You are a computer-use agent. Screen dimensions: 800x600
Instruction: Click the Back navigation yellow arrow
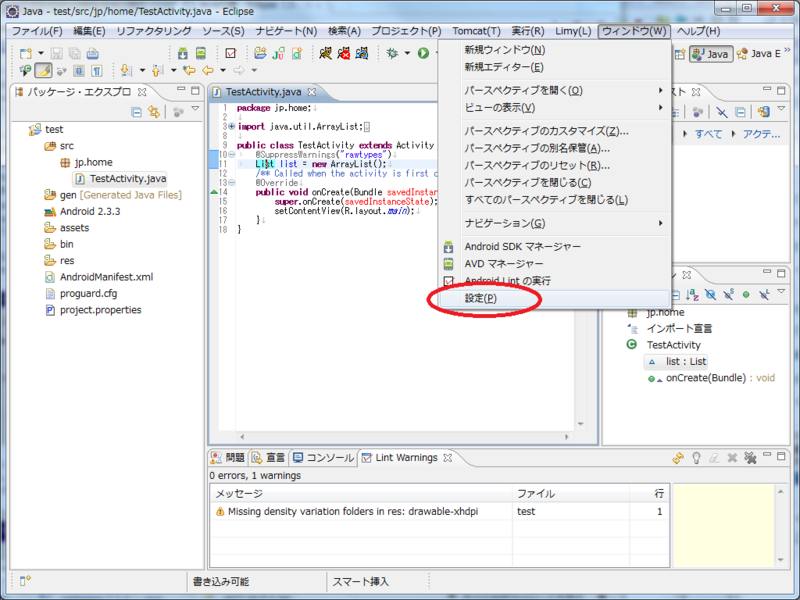[x=208, y=70]
